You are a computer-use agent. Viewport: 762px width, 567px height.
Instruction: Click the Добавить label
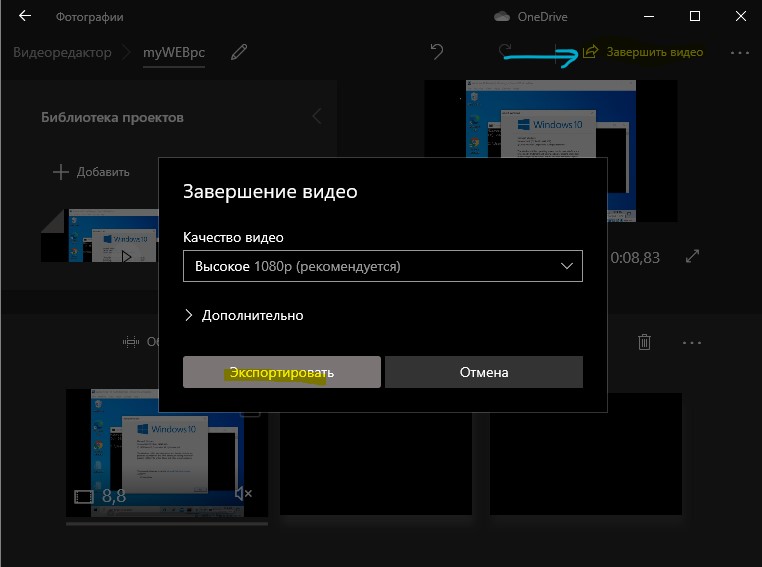coord(103,172)
